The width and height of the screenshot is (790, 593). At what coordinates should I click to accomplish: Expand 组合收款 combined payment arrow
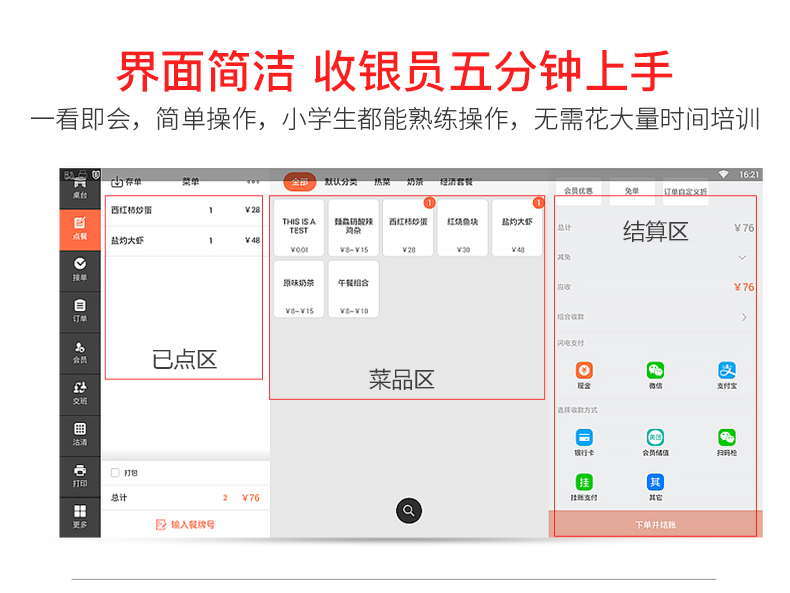[743, 317]
